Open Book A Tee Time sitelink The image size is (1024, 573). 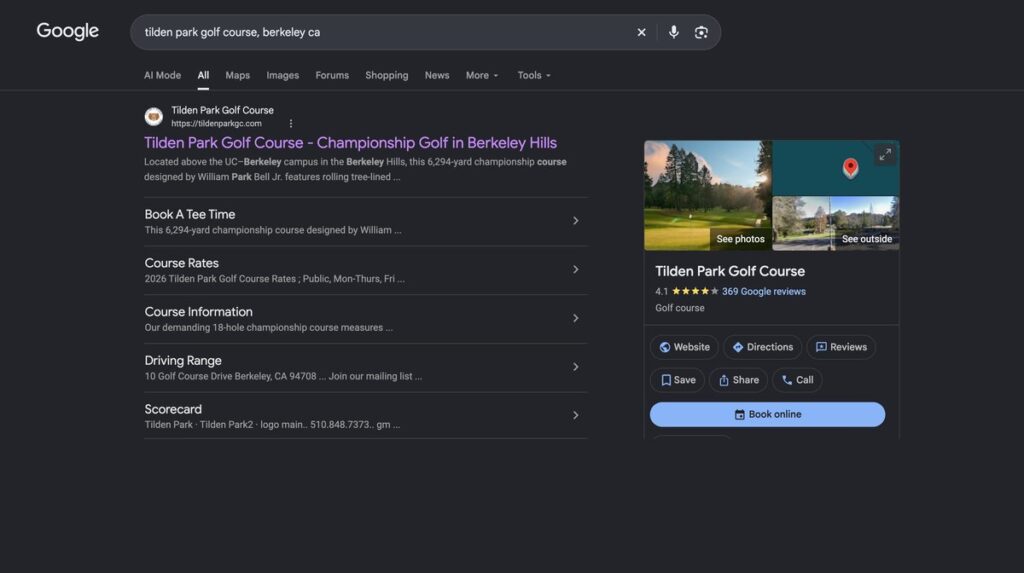point(189,214)
